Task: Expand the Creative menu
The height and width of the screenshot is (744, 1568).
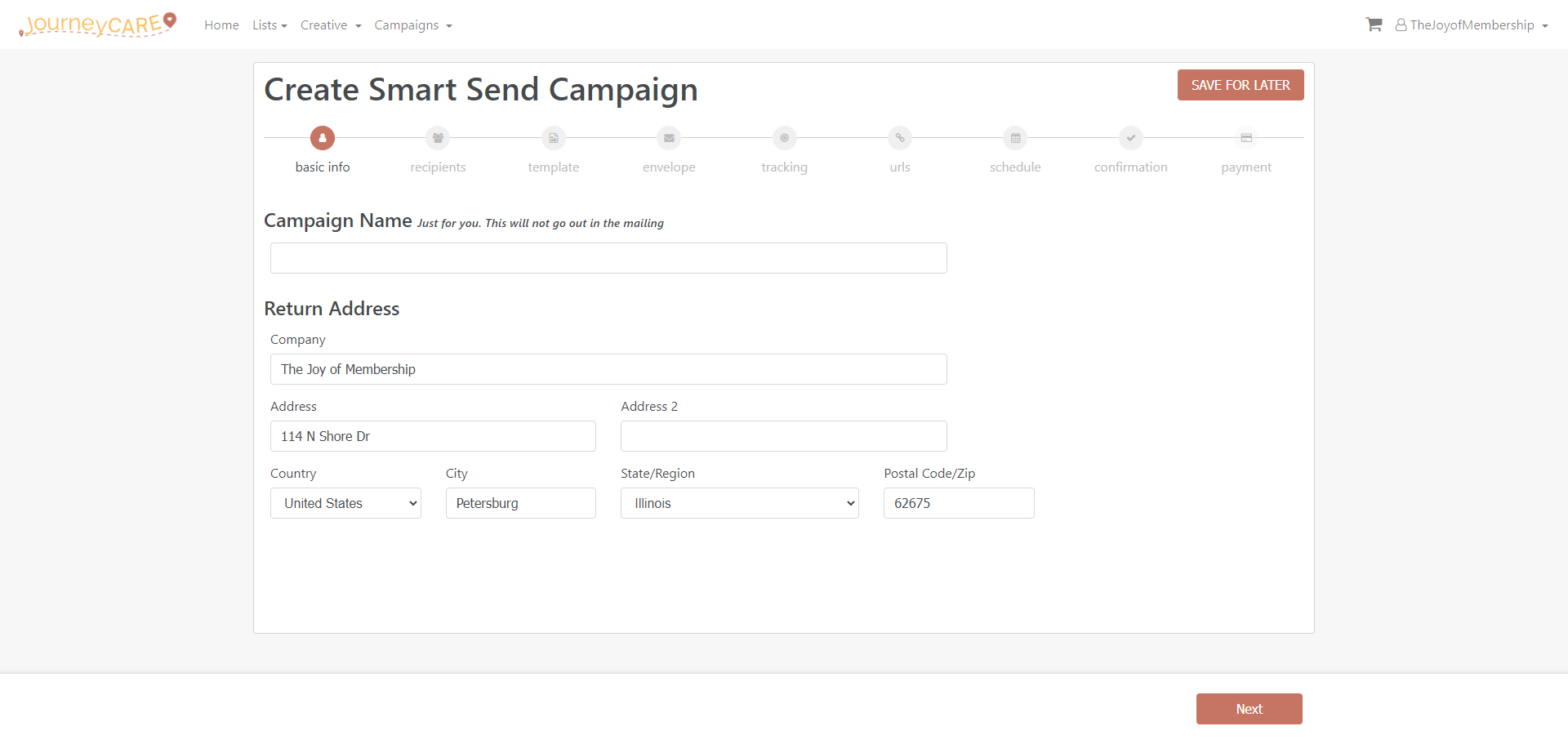Action: 331,25
